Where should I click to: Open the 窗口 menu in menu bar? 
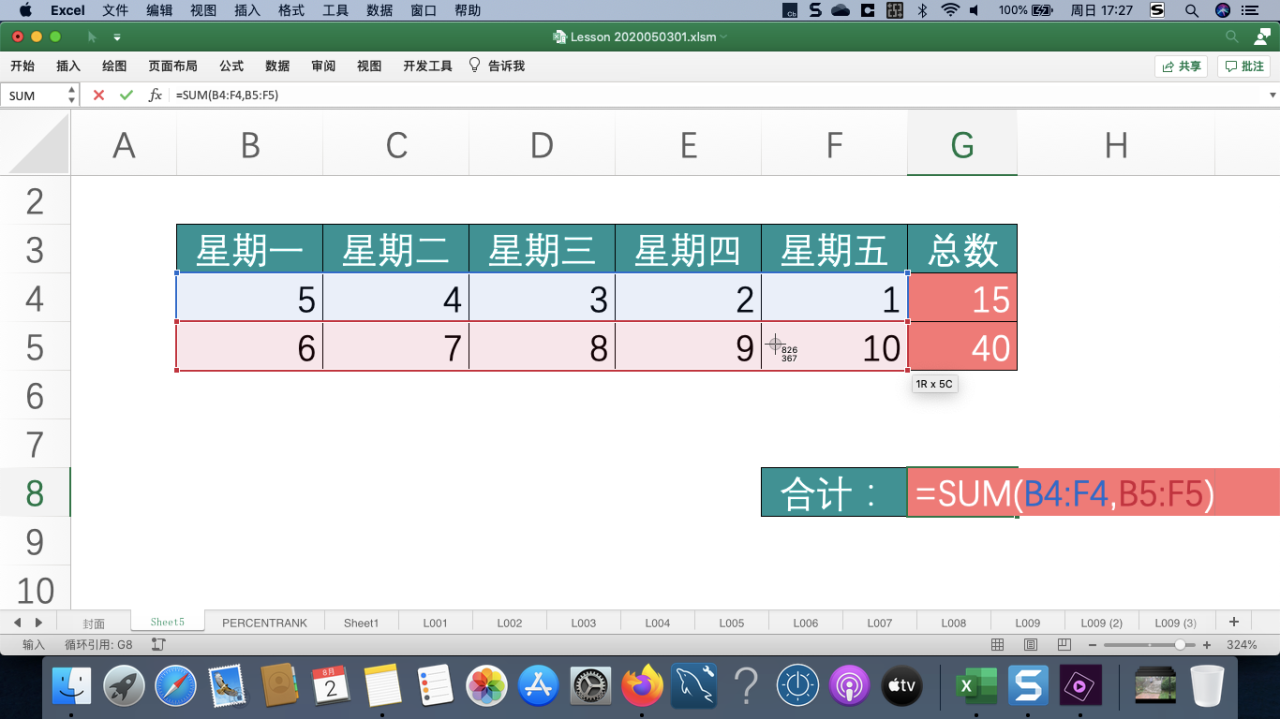[423, 10]
